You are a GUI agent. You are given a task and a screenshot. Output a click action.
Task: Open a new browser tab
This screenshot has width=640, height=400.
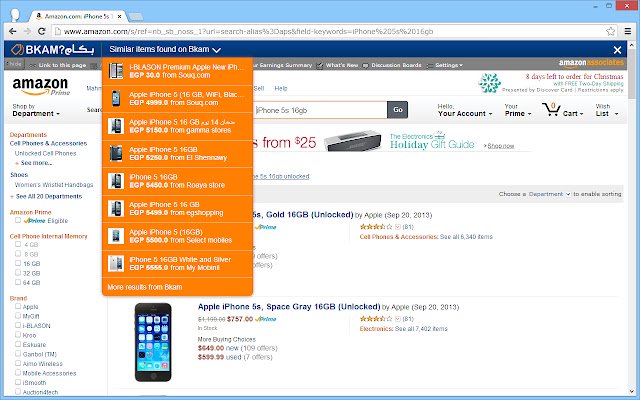[136, 16]
